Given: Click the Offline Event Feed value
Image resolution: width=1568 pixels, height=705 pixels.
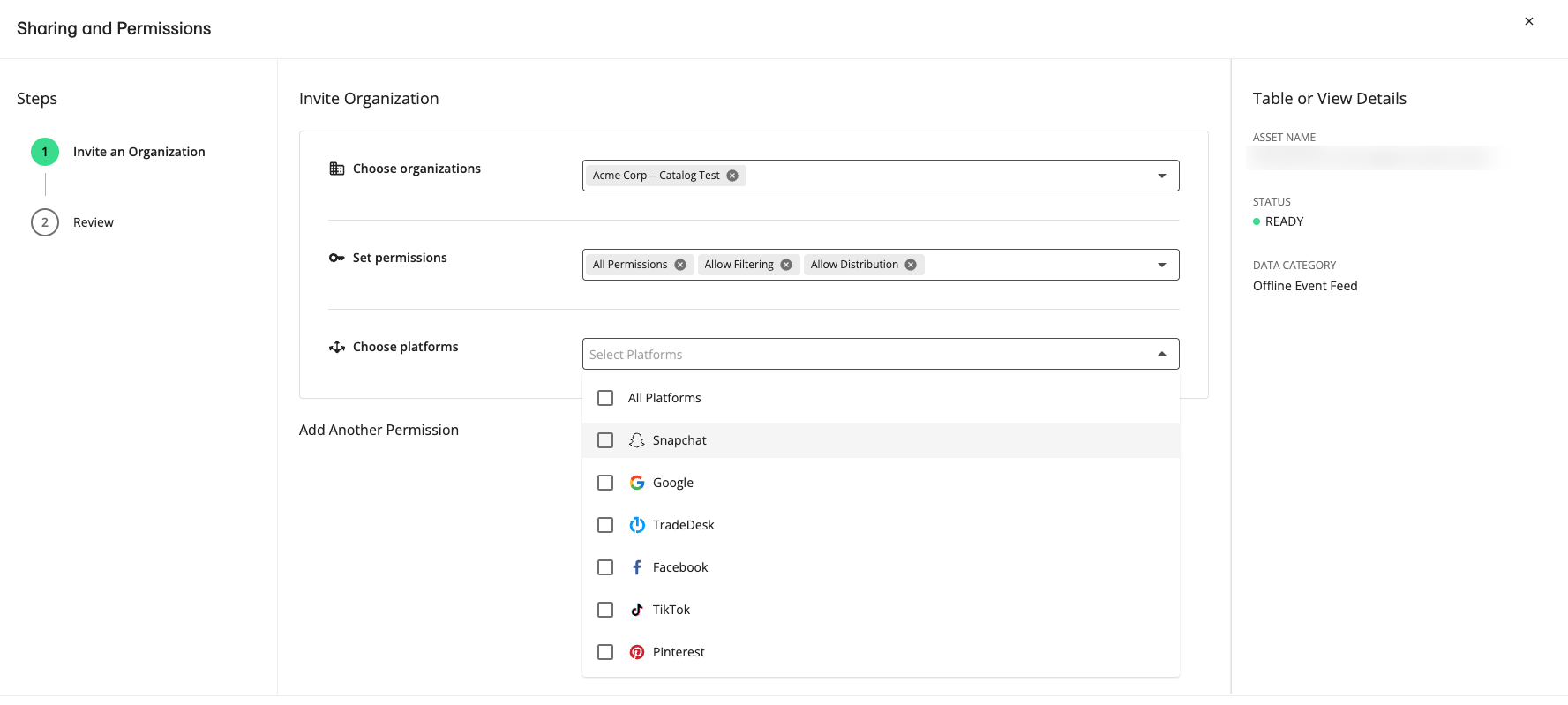Looking at the screenshot, I should coord(1305,286).
